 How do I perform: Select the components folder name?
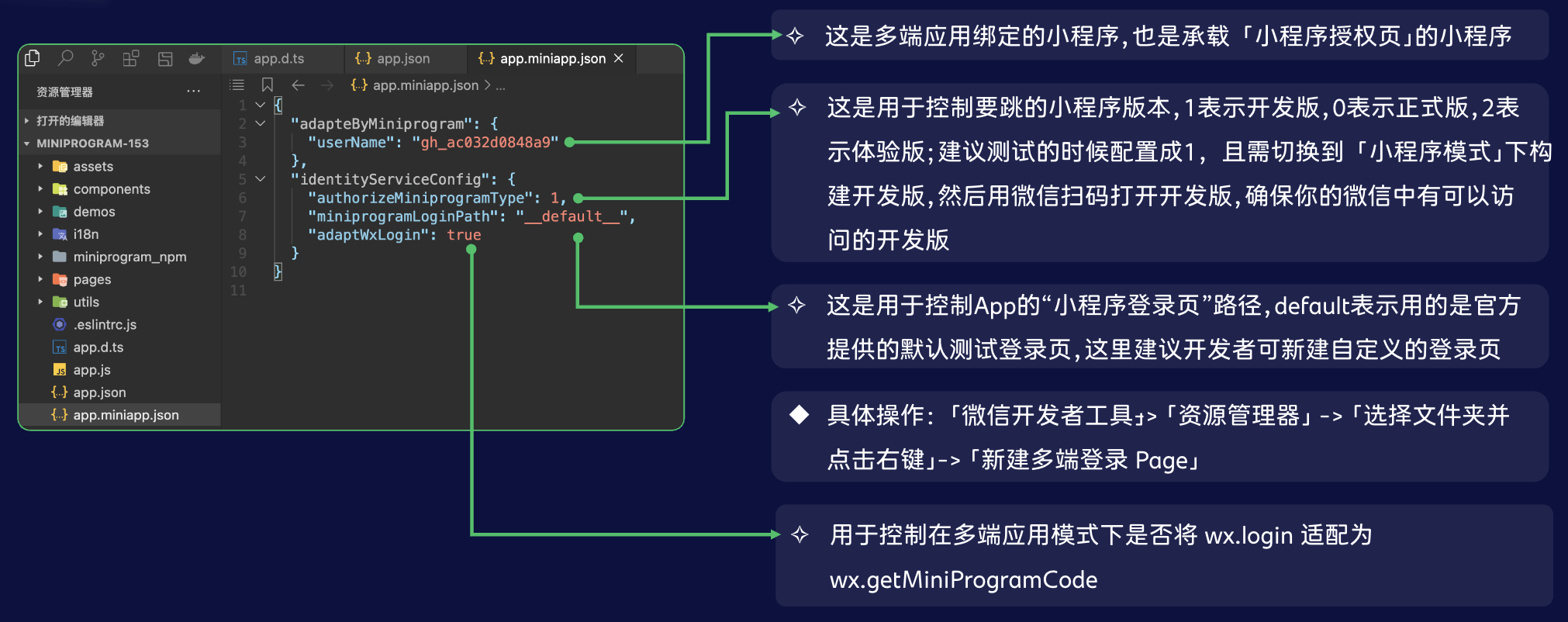click(x=112, y=189)
